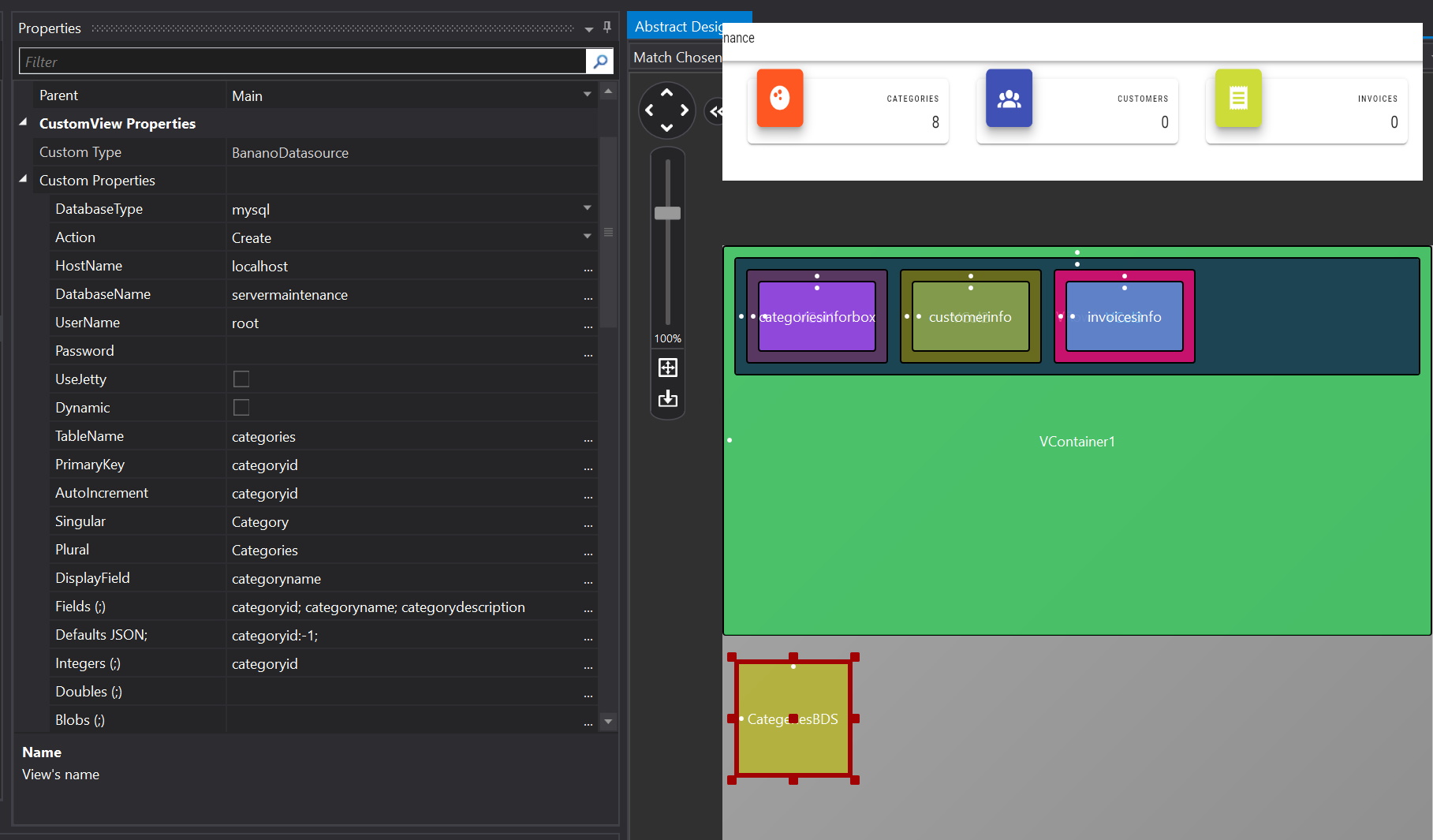Open the DatabaseType dropdown showing mysql
This screenshot has width=1433, height=840.
pos(587,209)
